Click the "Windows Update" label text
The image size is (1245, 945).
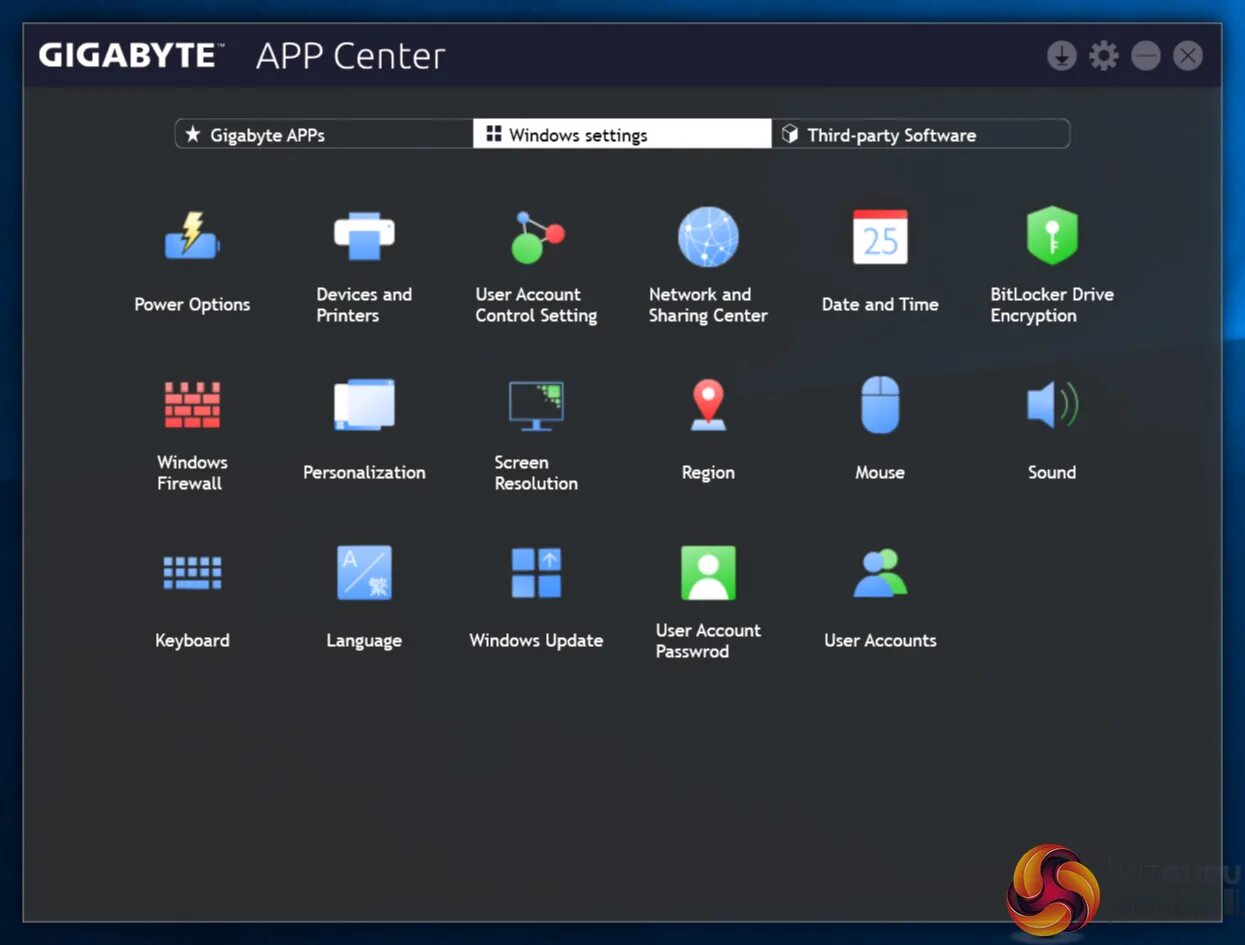[x=536, y=641]
